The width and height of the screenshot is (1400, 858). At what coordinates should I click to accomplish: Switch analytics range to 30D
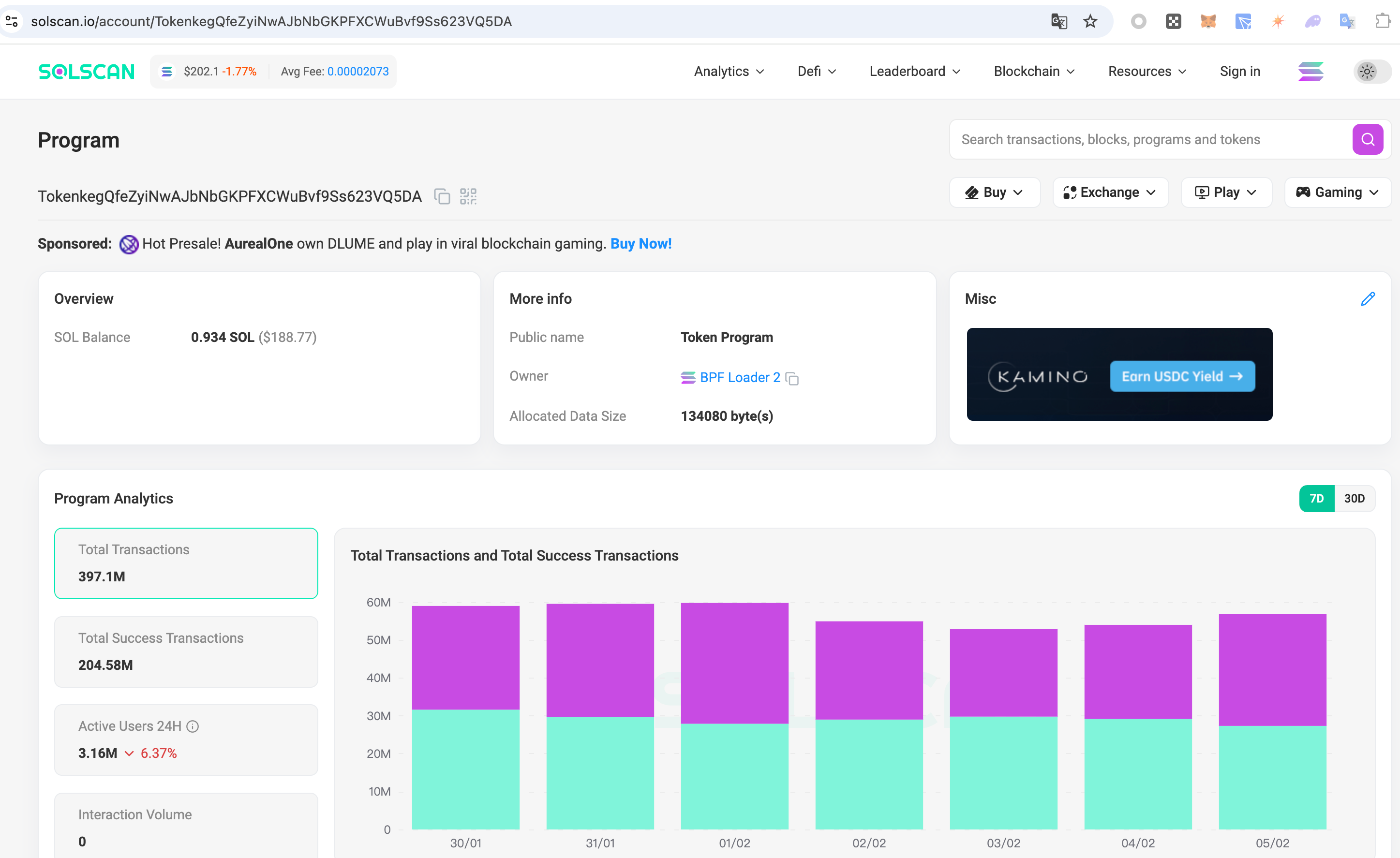pos(1354,498)
